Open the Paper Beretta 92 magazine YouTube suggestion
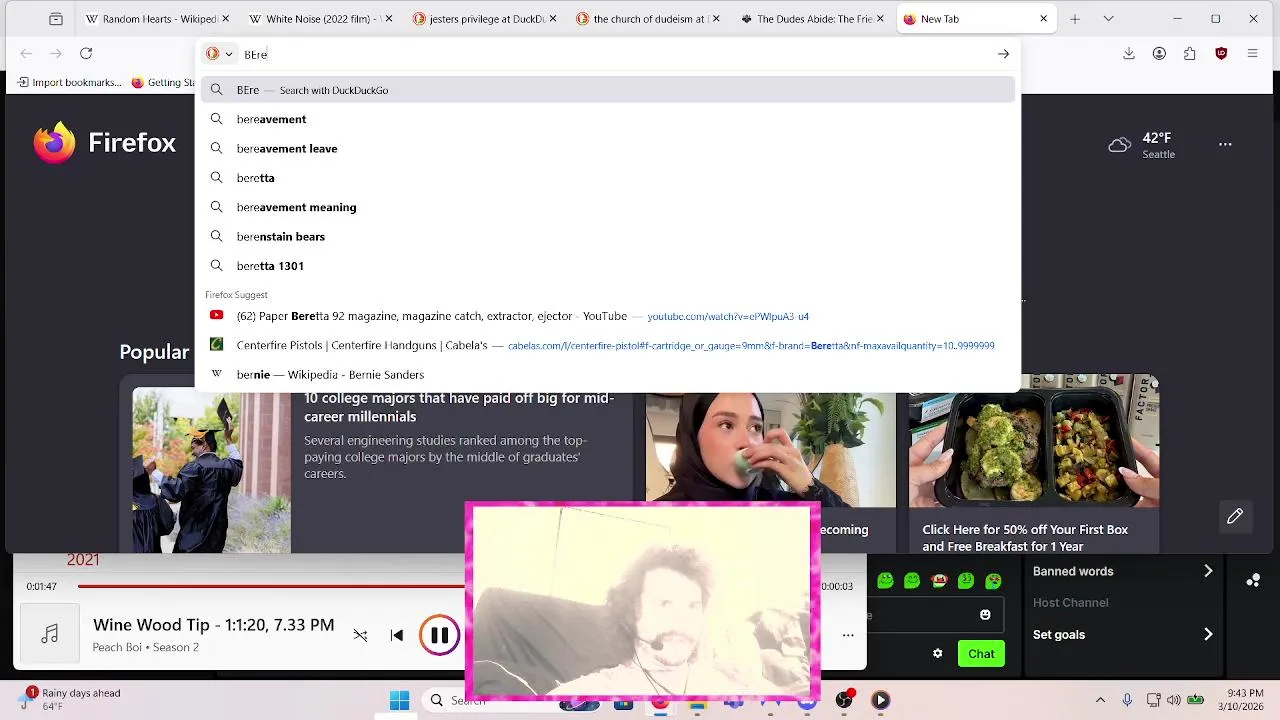This screenshot has height=720, width=1280. [x=608, y=316]
